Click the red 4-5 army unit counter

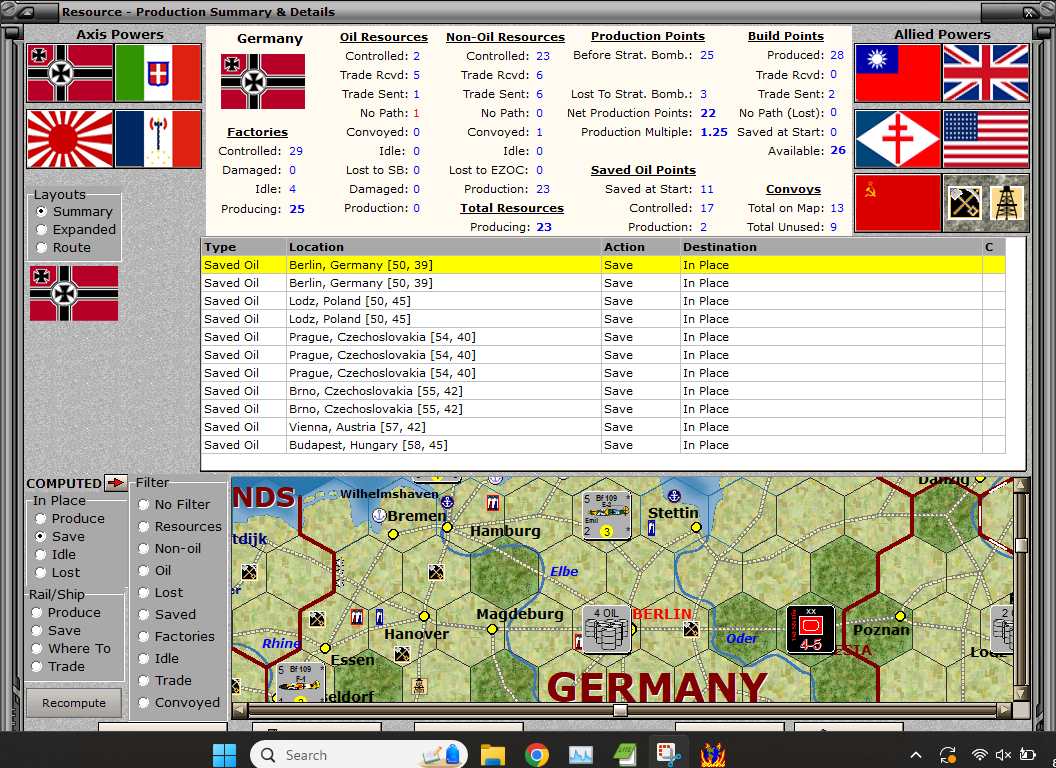point(811,630)
